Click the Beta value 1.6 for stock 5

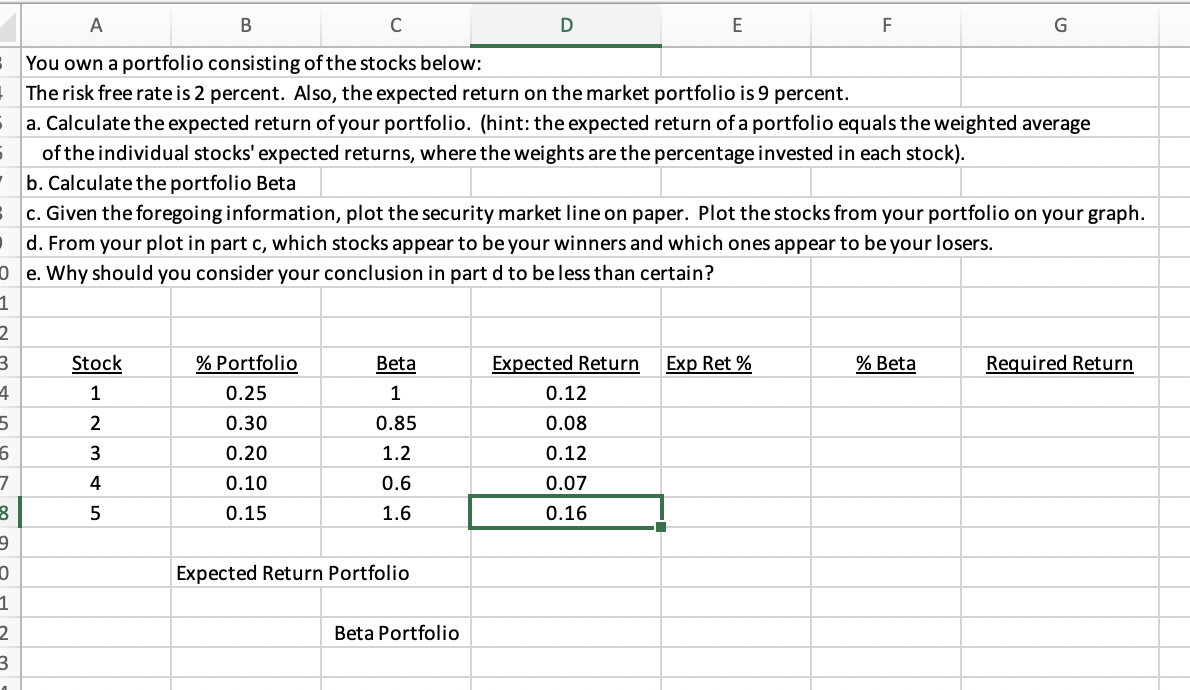pyautogui.click(x=395, y=513)
